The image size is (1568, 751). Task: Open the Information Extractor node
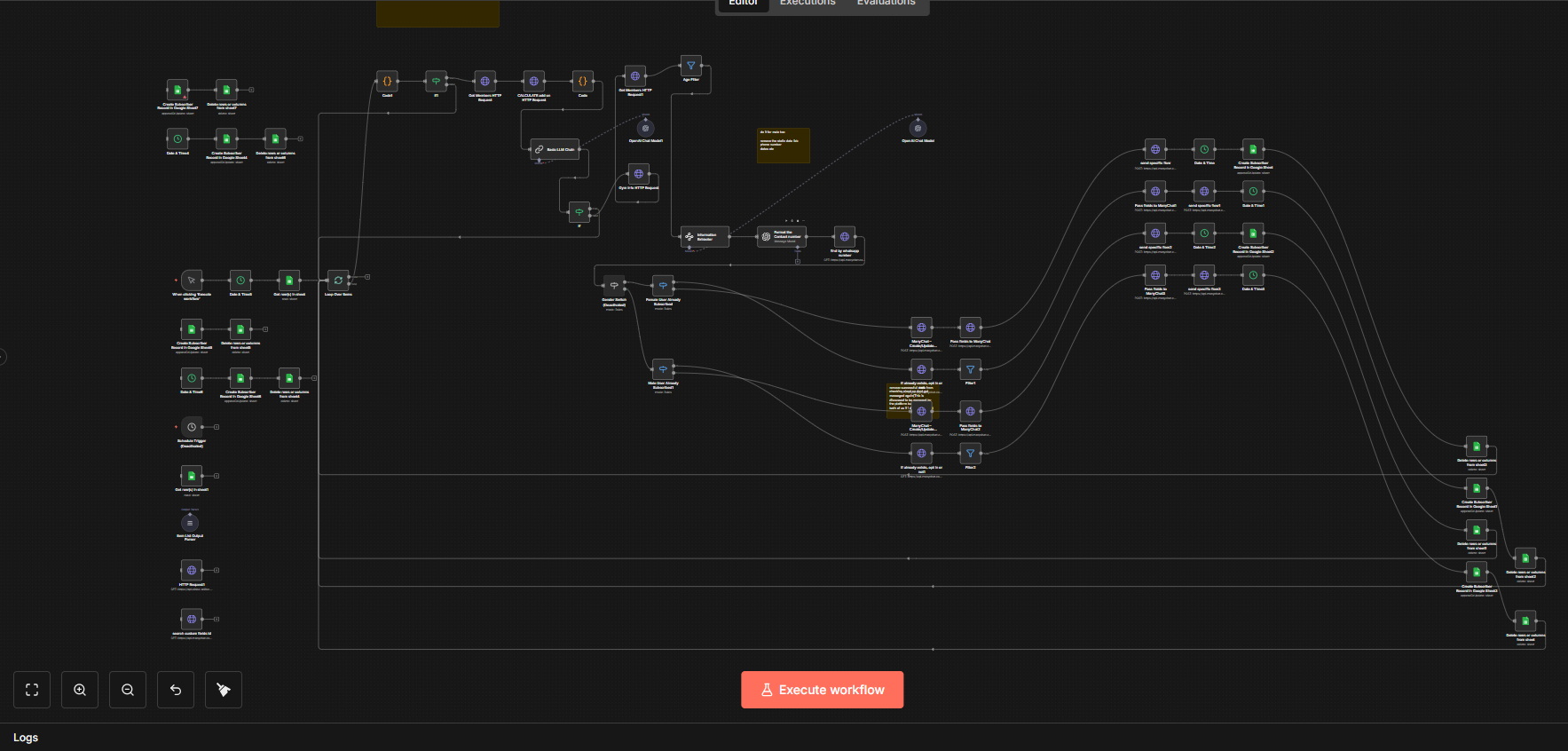[x=705, y=236]
